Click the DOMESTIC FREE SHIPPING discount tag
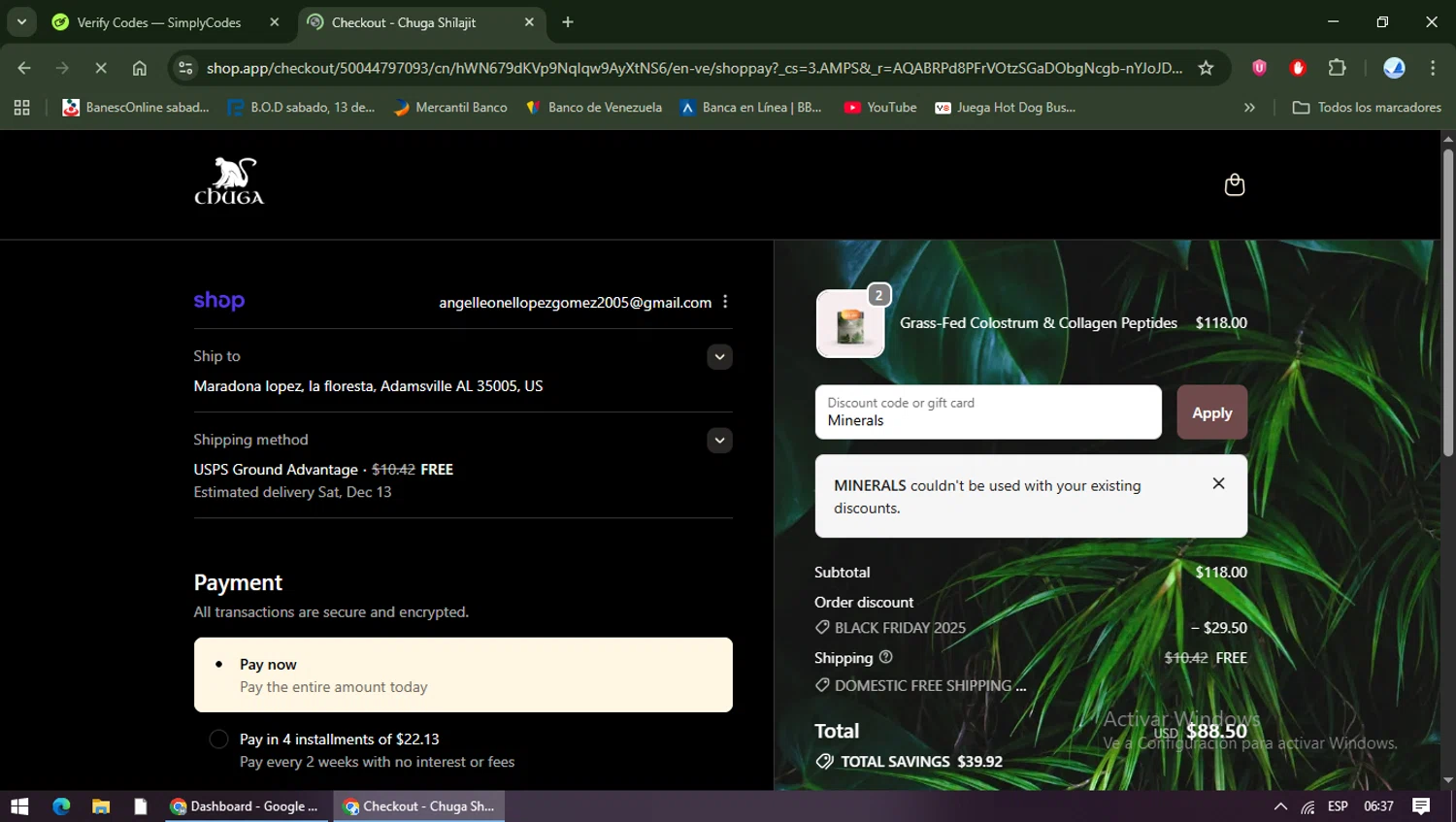1456x822 pixels. click(x=920, y=685)
